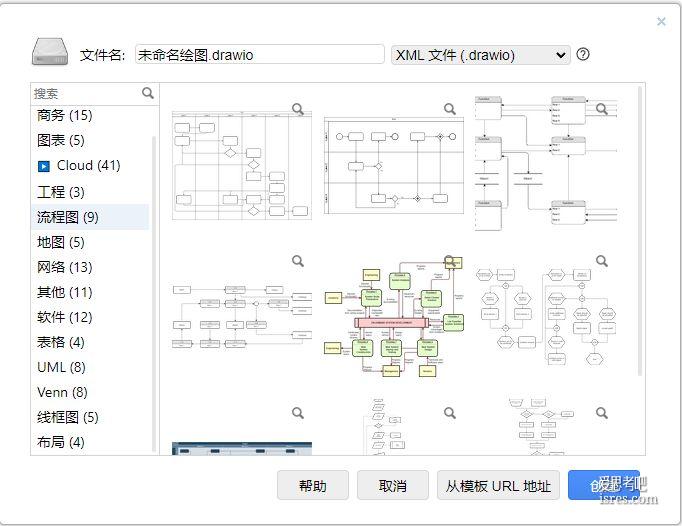Click the blue Cloud play icon
Screen dimensions: 682x526
click(44, 166)
